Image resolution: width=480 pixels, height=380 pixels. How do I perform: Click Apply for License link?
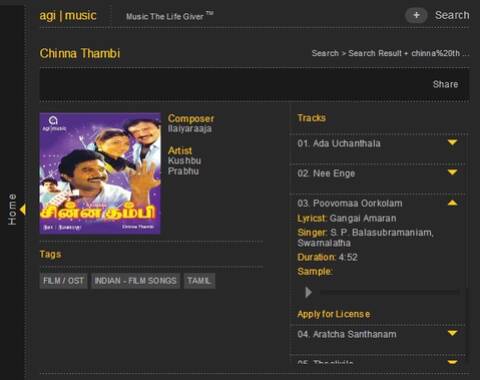pos(334,314)
